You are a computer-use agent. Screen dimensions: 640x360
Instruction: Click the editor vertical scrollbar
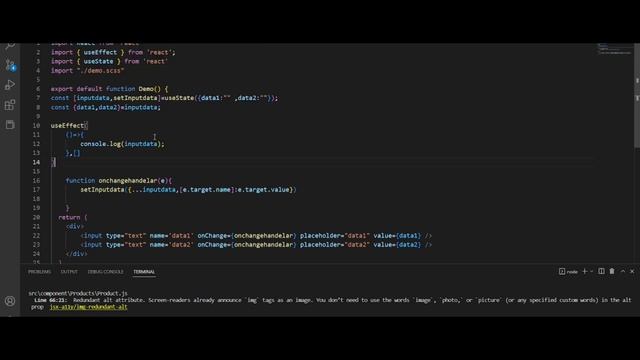[637, 96]
